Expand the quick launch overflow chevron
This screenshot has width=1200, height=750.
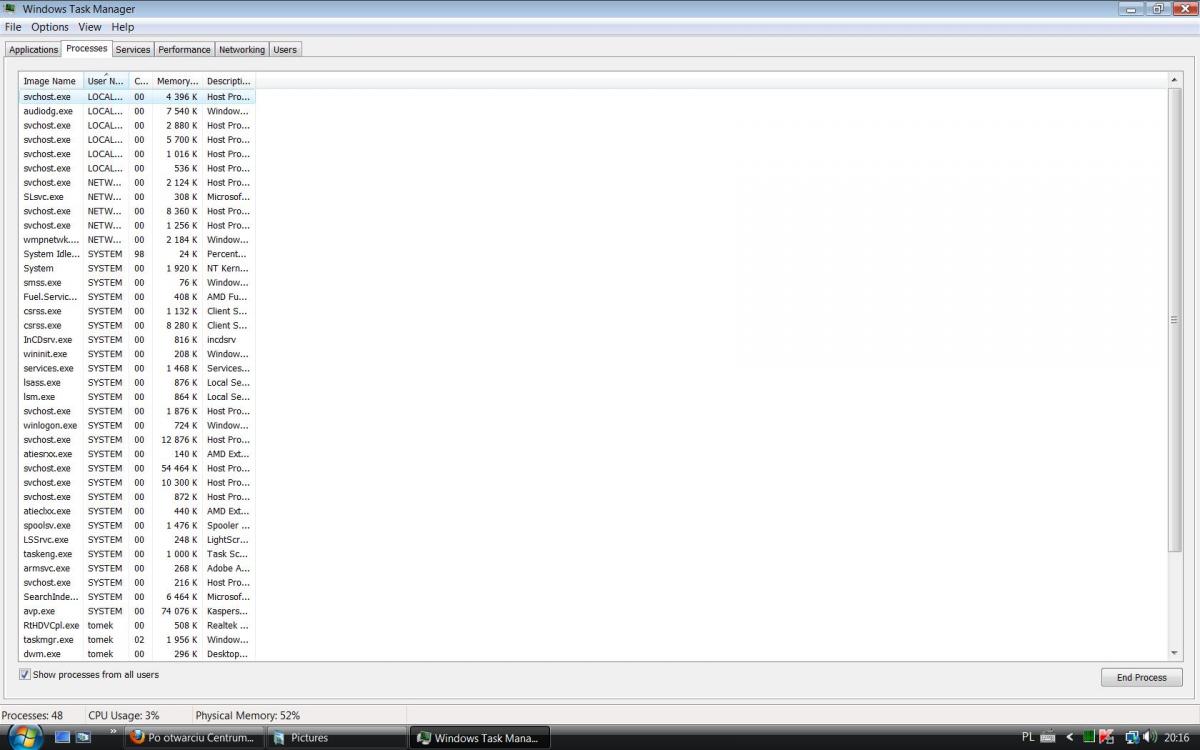pos(113,731)
